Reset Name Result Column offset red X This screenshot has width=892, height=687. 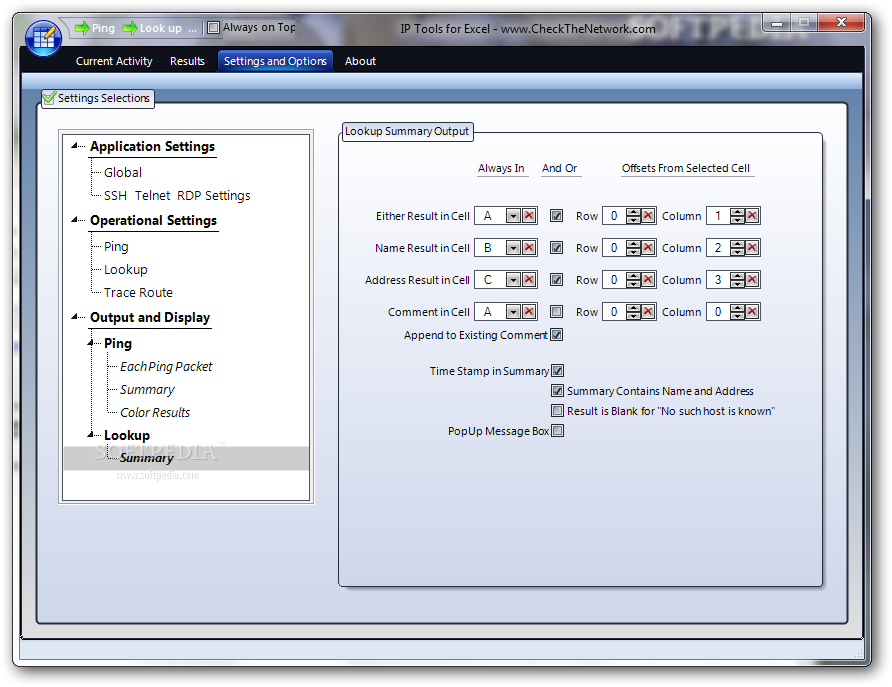[x=752, y=248]
